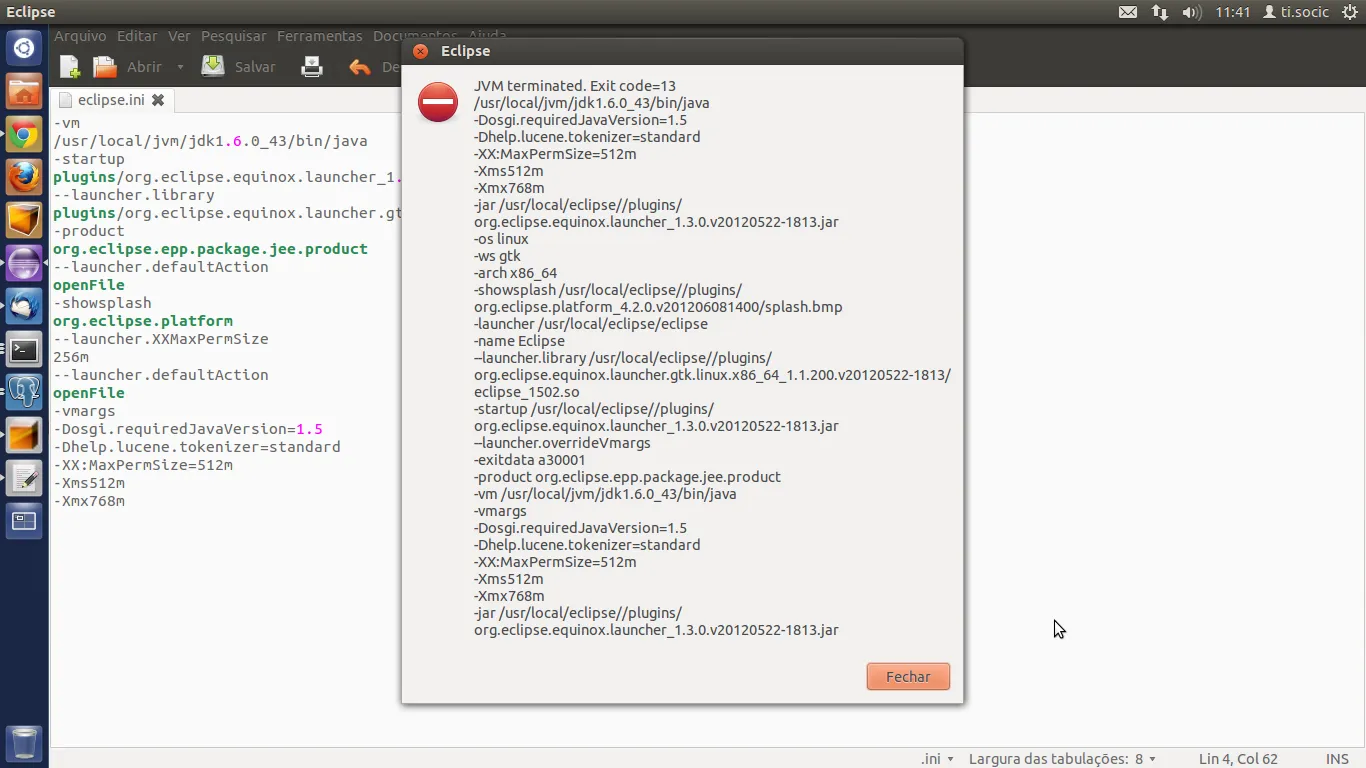Open the Pesquisar menu
1366x768 pixels.
(x=234, y=36)
